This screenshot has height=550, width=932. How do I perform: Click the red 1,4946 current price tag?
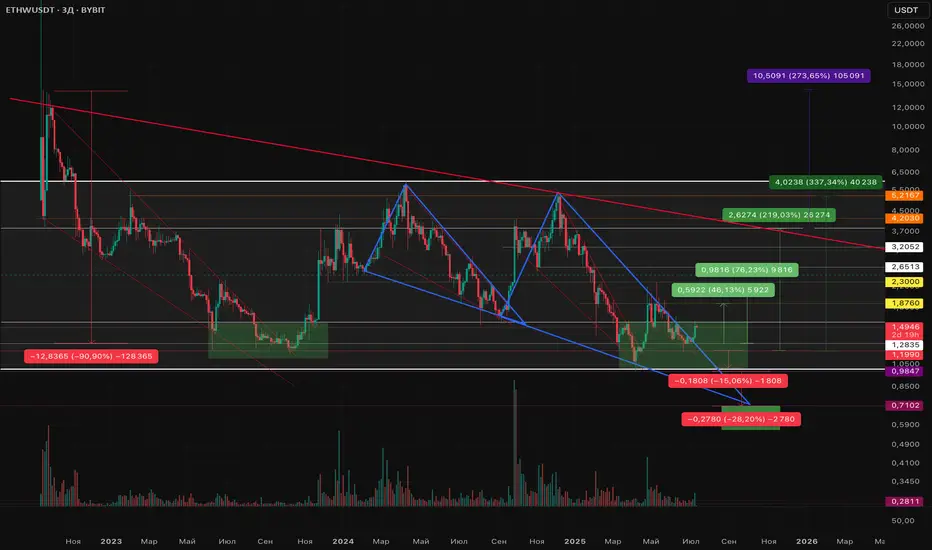click(904, 327)
